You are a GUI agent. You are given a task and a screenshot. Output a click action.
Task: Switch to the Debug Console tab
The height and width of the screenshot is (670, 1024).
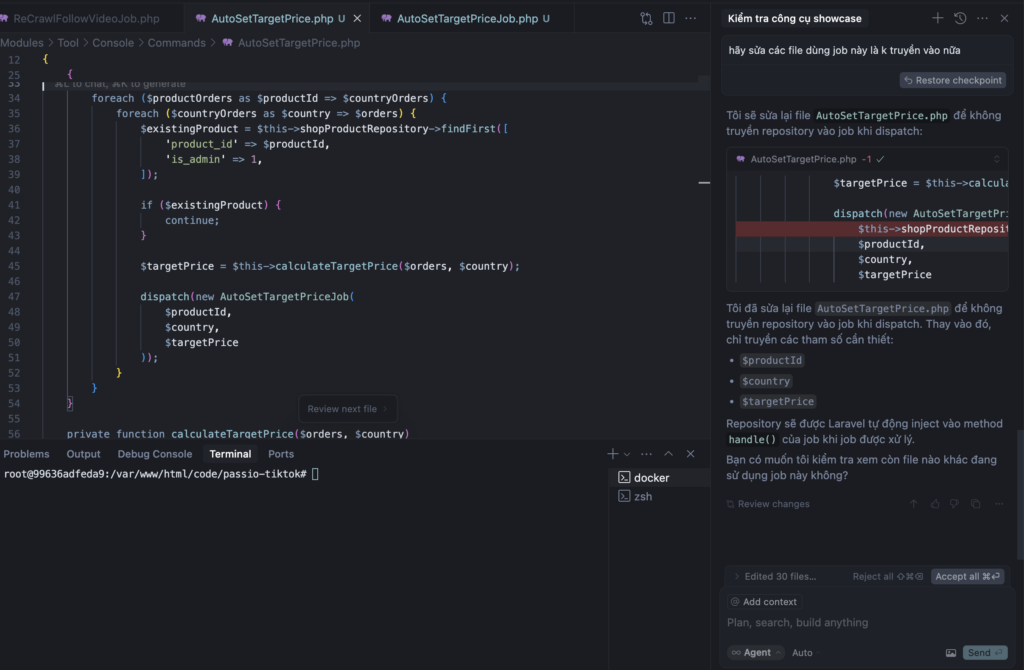[155, 454]
